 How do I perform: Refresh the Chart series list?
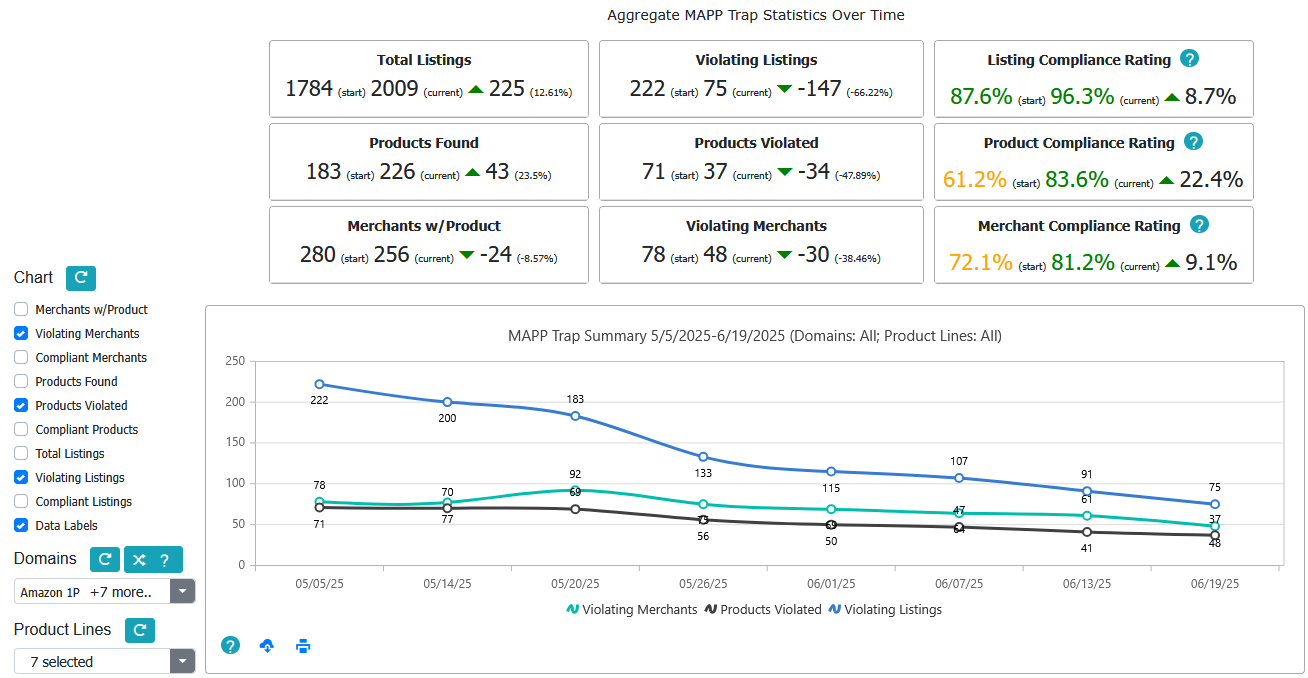pyautogui.click(x=81, y=278)
